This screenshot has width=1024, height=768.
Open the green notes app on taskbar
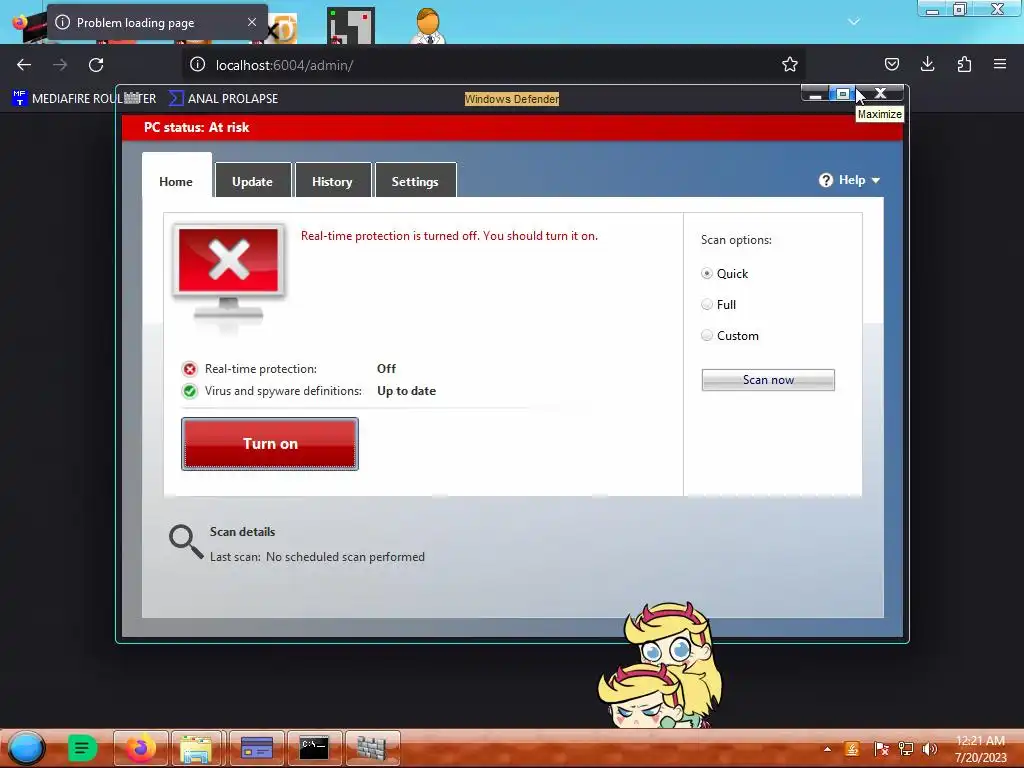coord(82,748)
